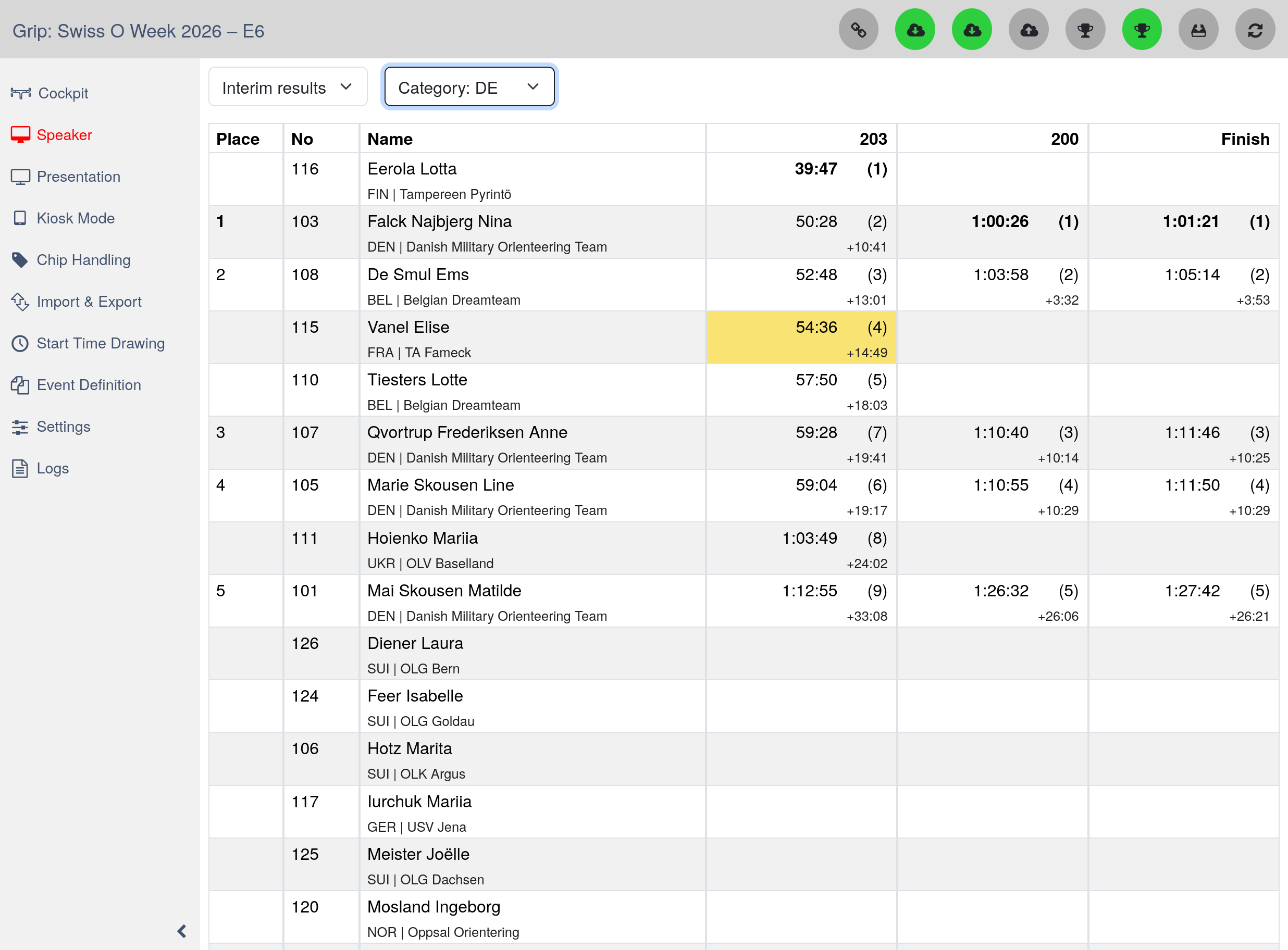Click the green trophy toggle button

1142,30
